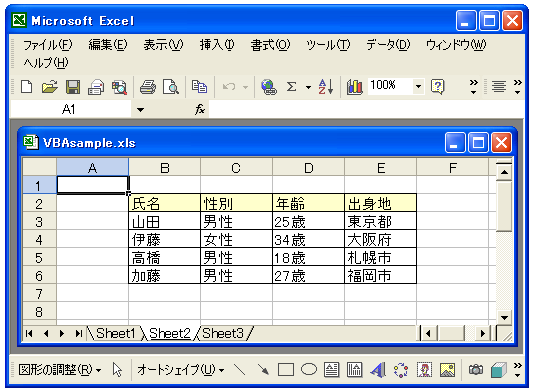The width and height of the screenshot is (533, 392).
Task: Open the ヘルプ(H) menu
Action: click(46, 63)
